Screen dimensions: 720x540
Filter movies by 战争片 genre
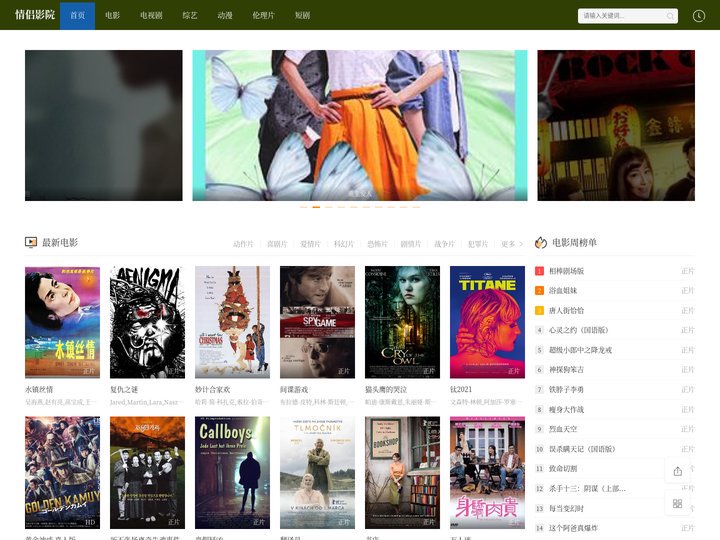coord(444,244)
